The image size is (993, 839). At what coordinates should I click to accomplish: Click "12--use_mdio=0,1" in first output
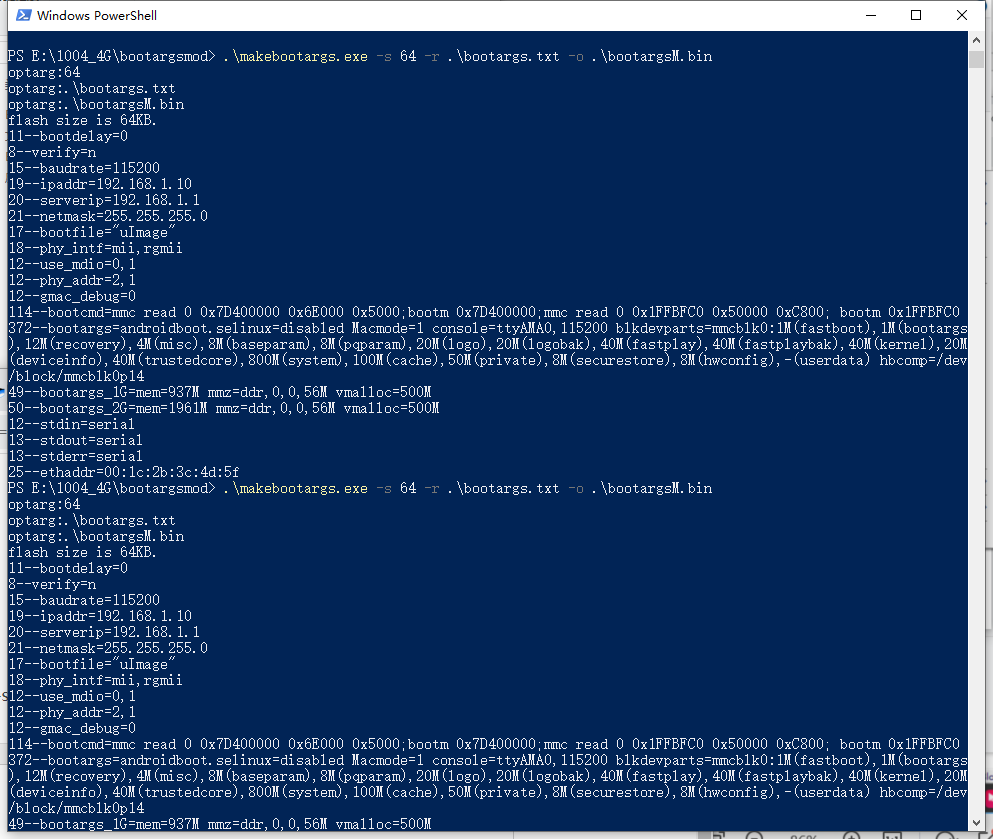(72, 264)
